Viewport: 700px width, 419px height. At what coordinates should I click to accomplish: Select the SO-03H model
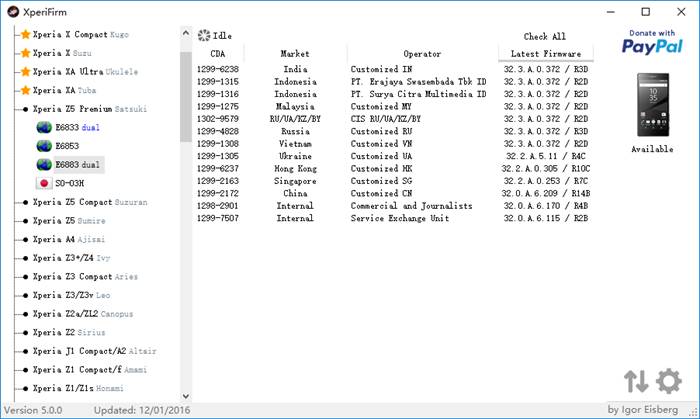pos(70,183)
